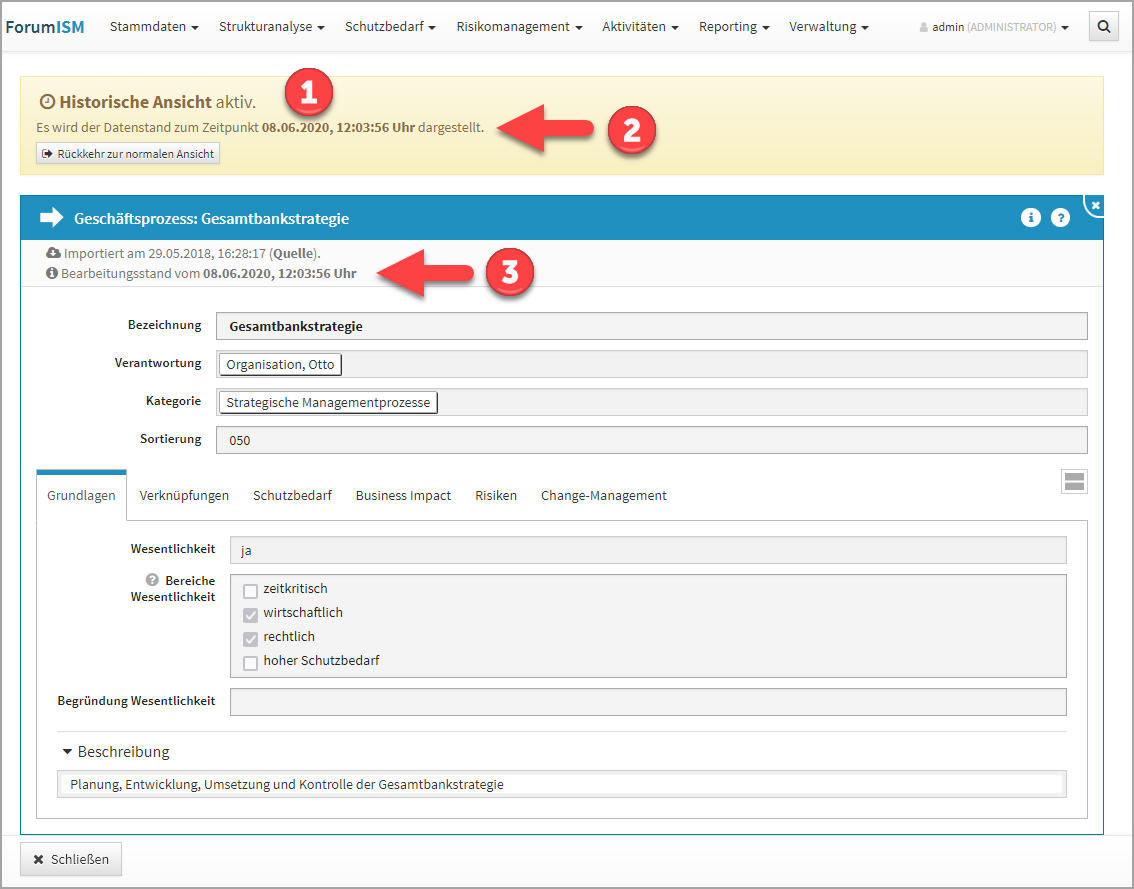
Task: Toggle the hoher Schutzbedarf checkbox
Action: point(250,662)
